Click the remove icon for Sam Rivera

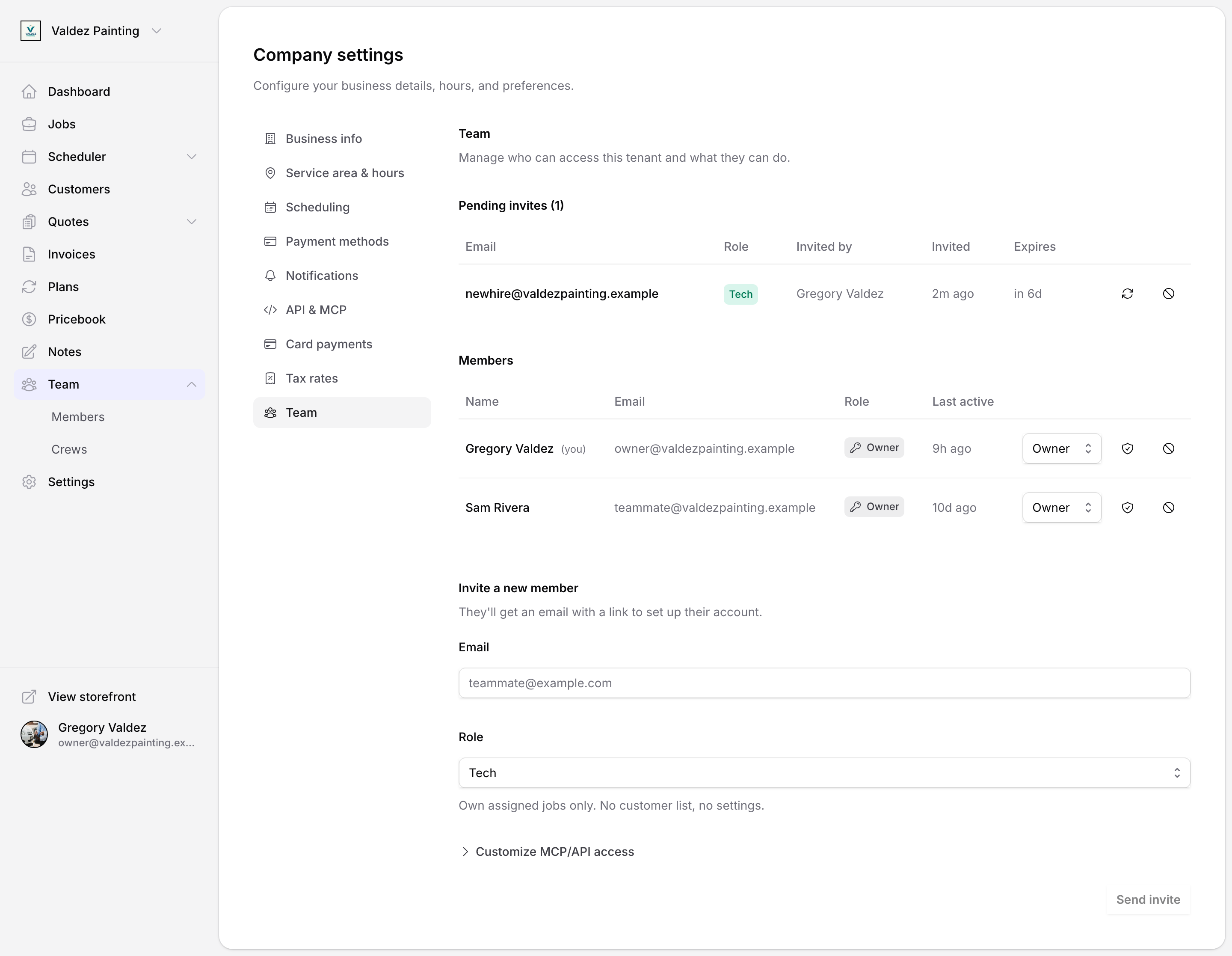[1169, 508]
